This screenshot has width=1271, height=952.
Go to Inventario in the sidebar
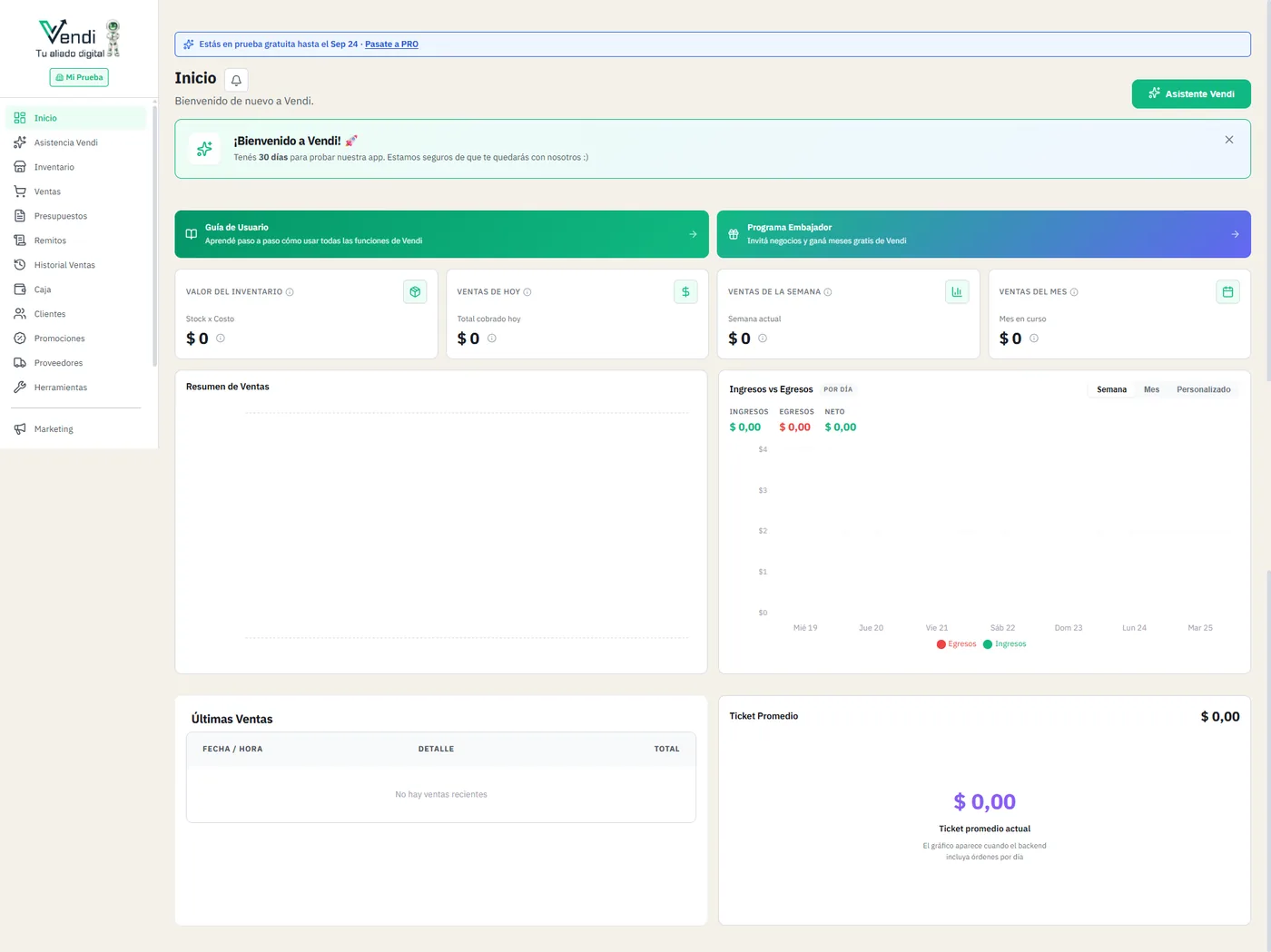(76, 167)
